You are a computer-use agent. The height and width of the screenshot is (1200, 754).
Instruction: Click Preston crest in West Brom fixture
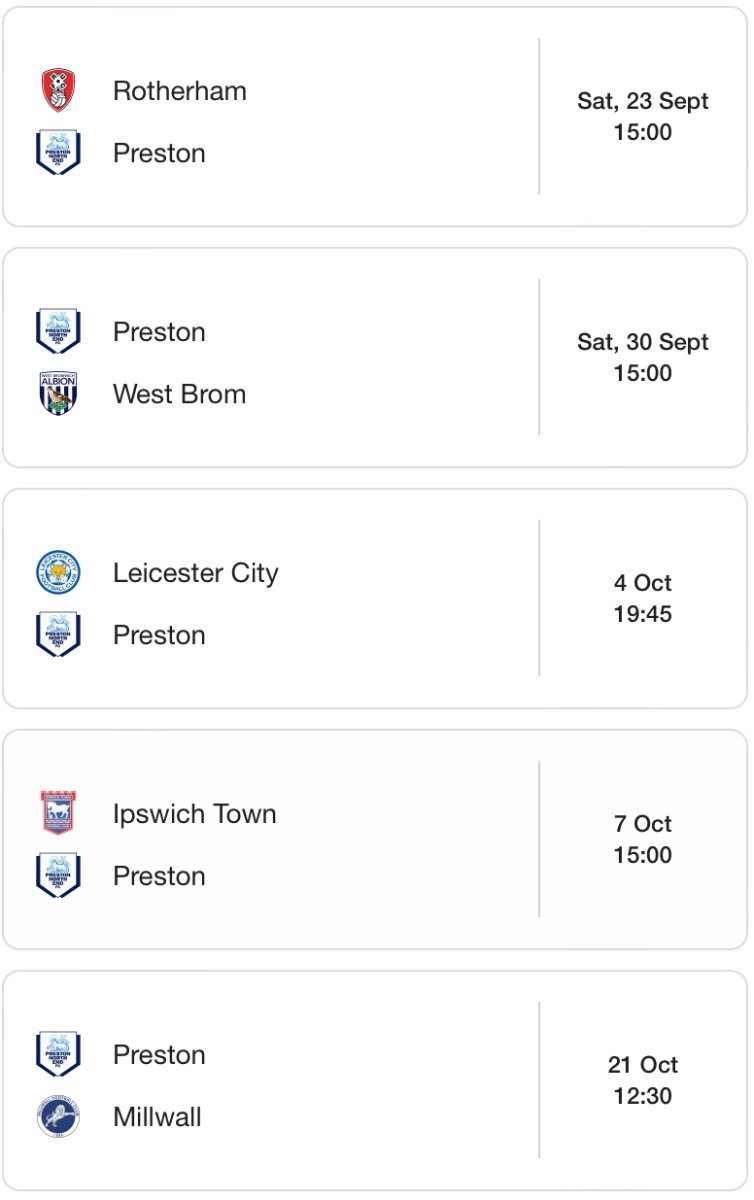click(x=58, y=332)
